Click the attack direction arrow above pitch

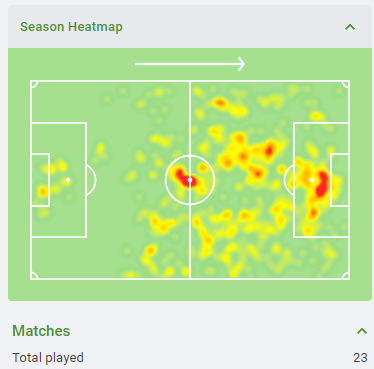tap(190, 64)
